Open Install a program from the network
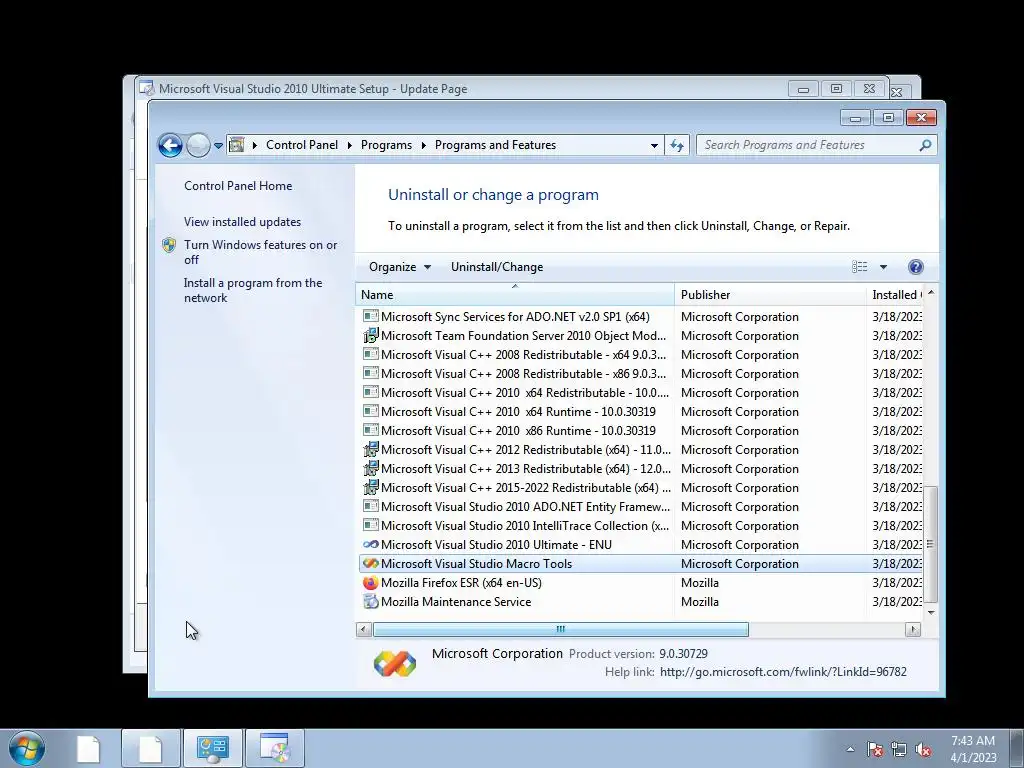The image size is (1024, 768). tap(253, 290)
